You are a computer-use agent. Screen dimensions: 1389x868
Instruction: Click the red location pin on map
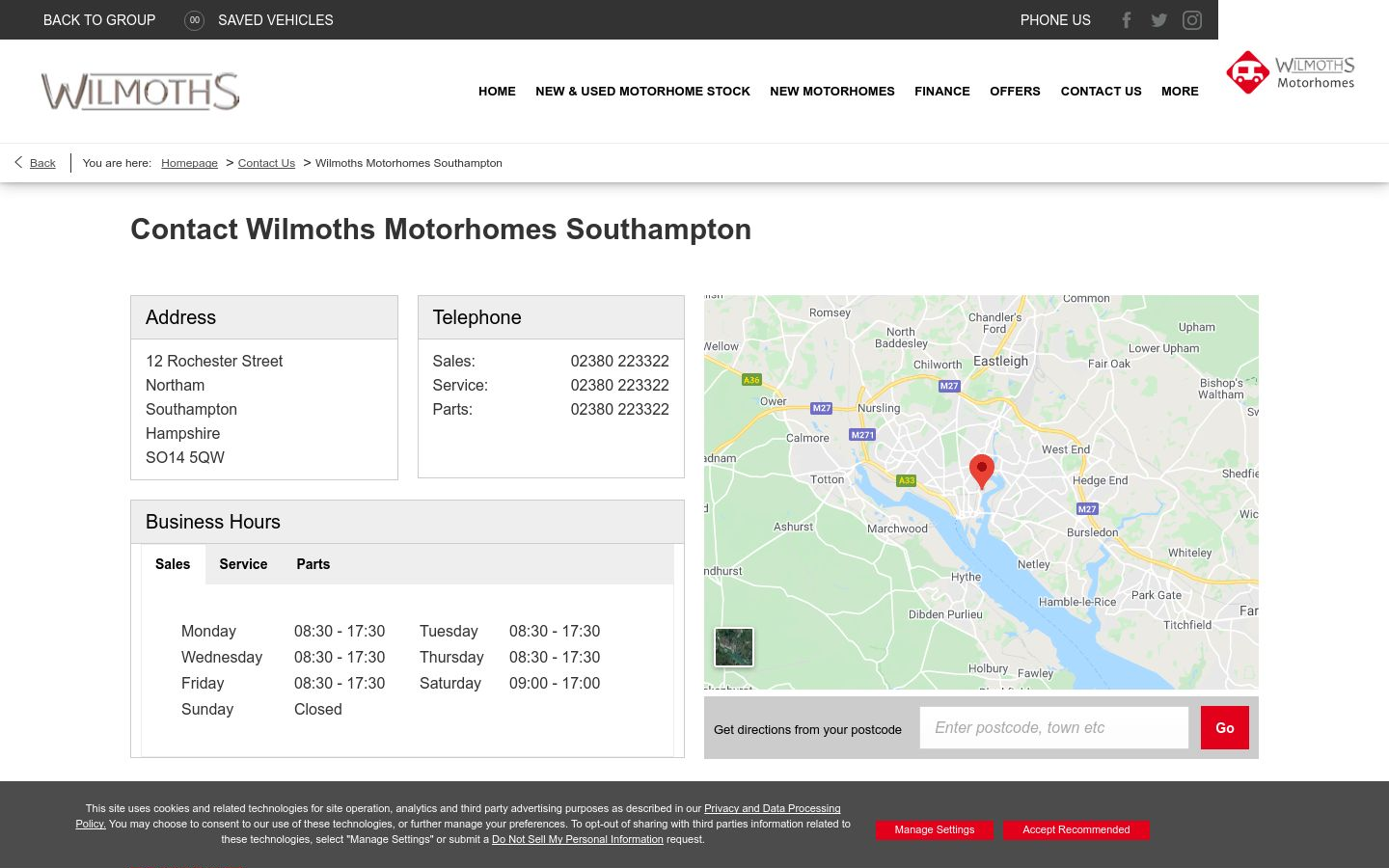(982, 472)
